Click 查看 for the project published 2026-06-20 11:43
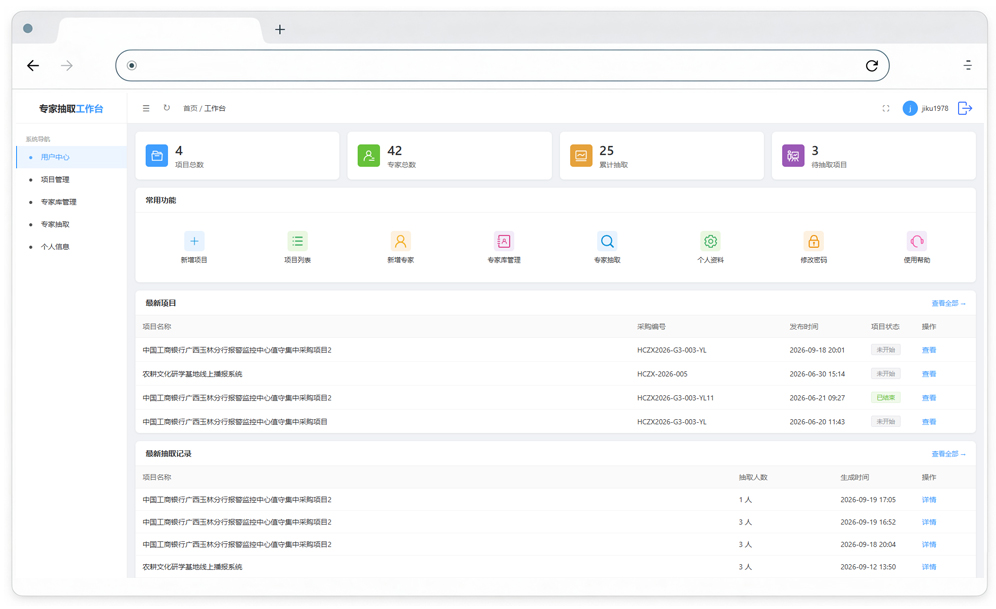Viewport: 996px width, 609px height. pos(929,422)
